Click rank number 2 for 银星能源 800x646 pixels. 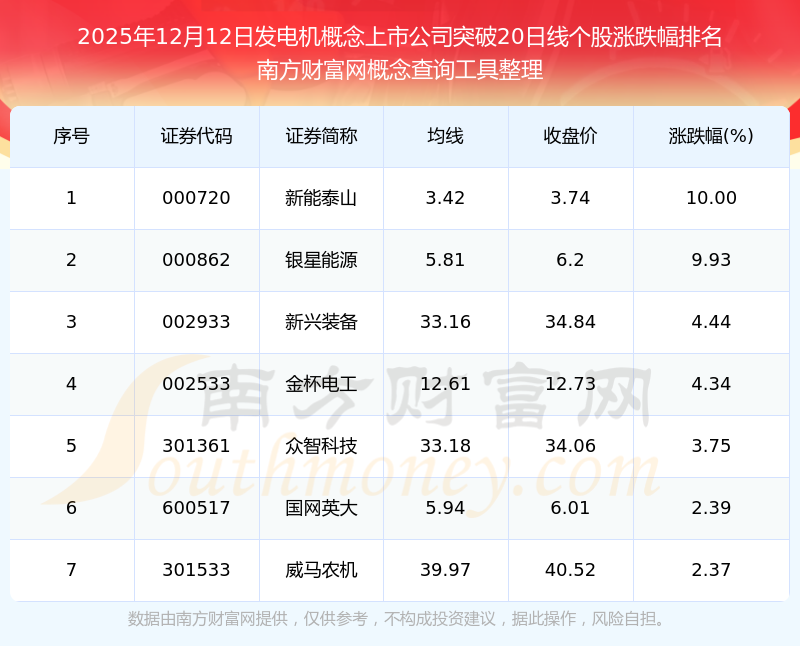coord(71,260)
